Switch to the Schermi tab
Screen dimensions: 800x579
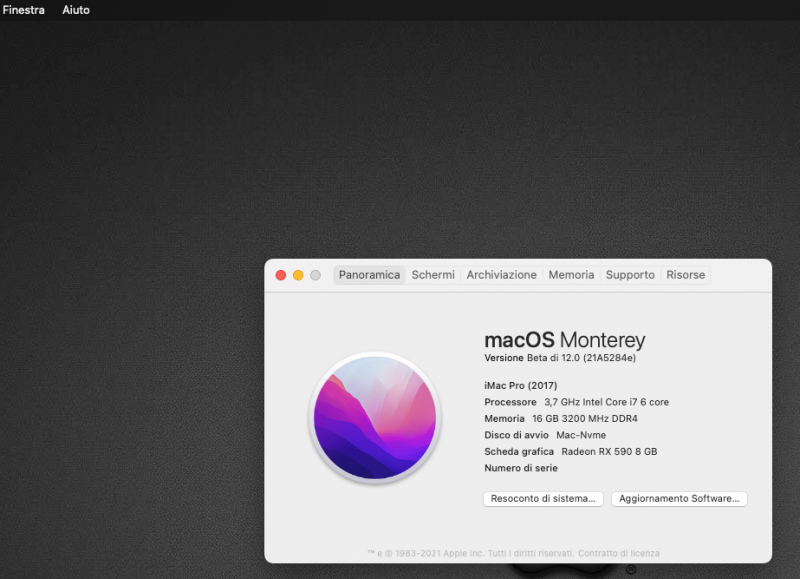tap(433, 275)
